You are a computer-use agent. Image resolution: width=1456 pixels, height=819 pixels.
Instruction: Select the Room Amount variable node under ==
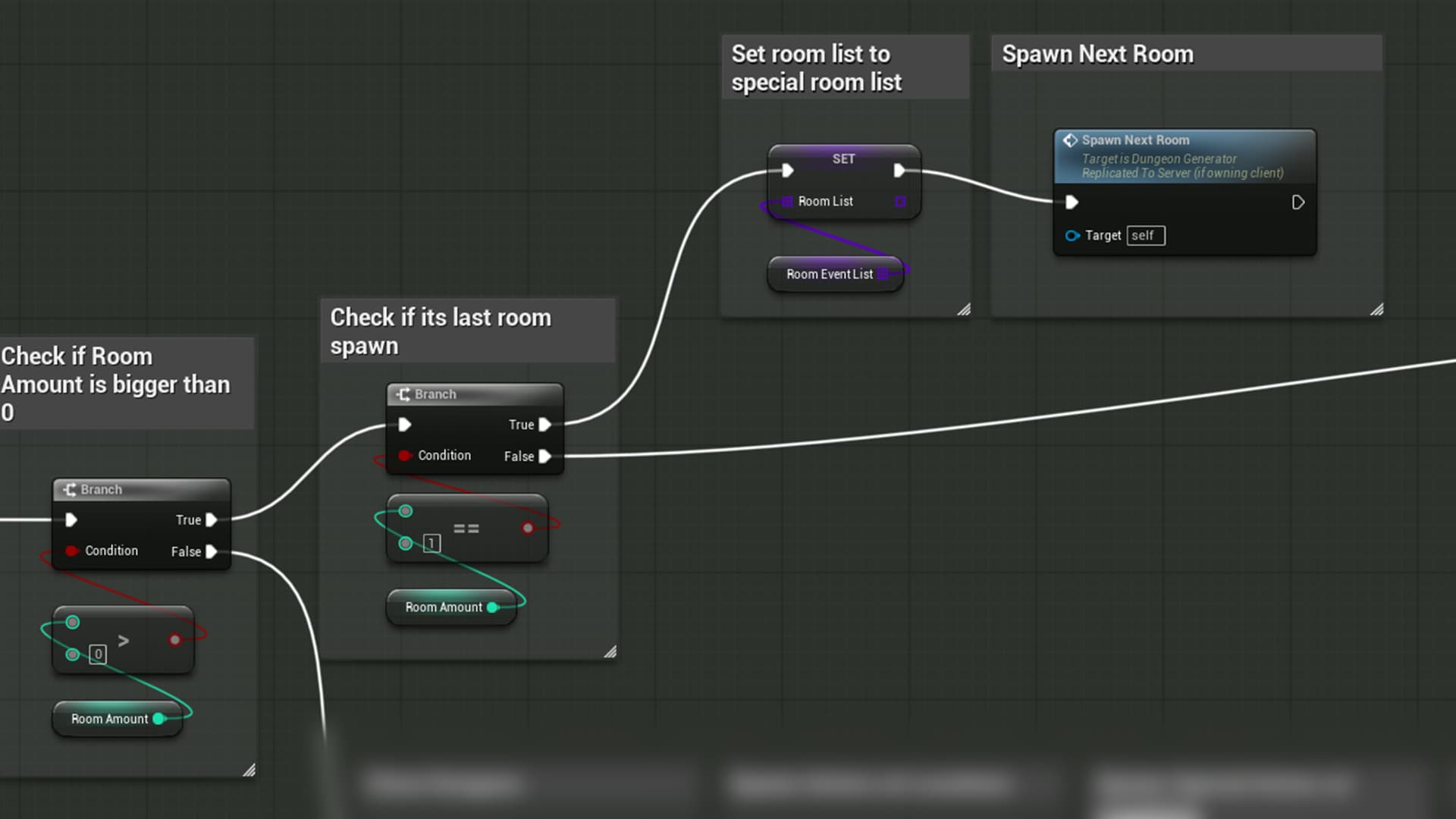(452, 607)
